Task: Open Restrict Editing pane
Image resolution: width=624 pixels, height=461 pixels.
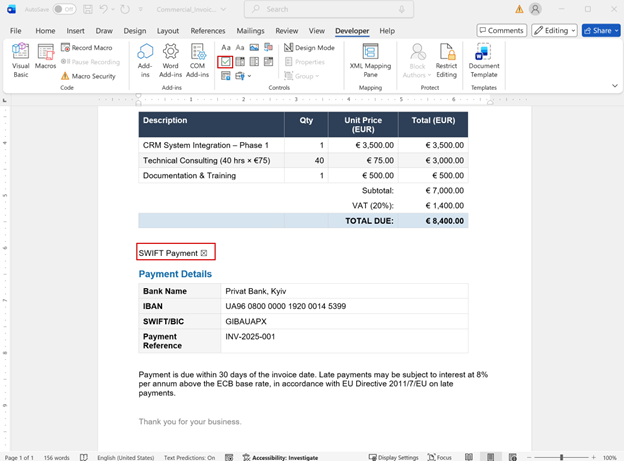Action: point(446,60)
